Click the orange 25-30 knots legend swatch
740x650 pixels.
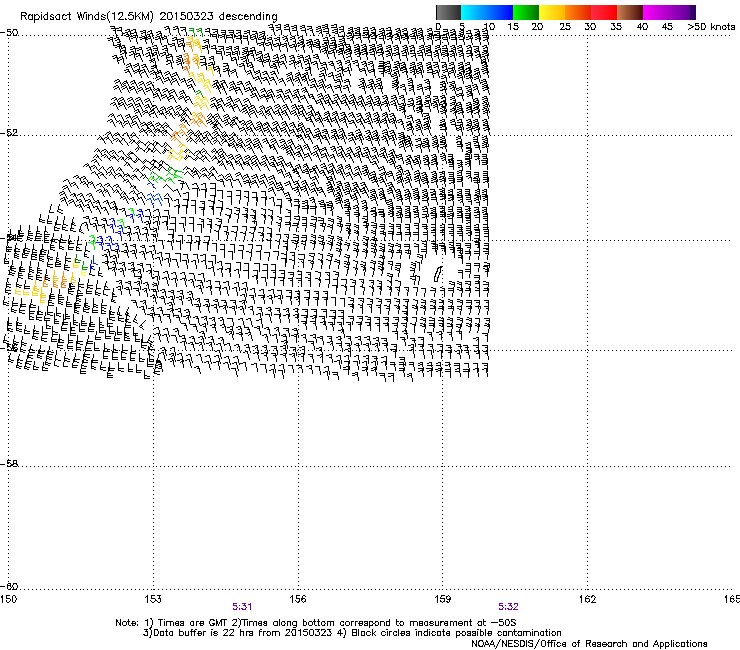tap(578, 12)
